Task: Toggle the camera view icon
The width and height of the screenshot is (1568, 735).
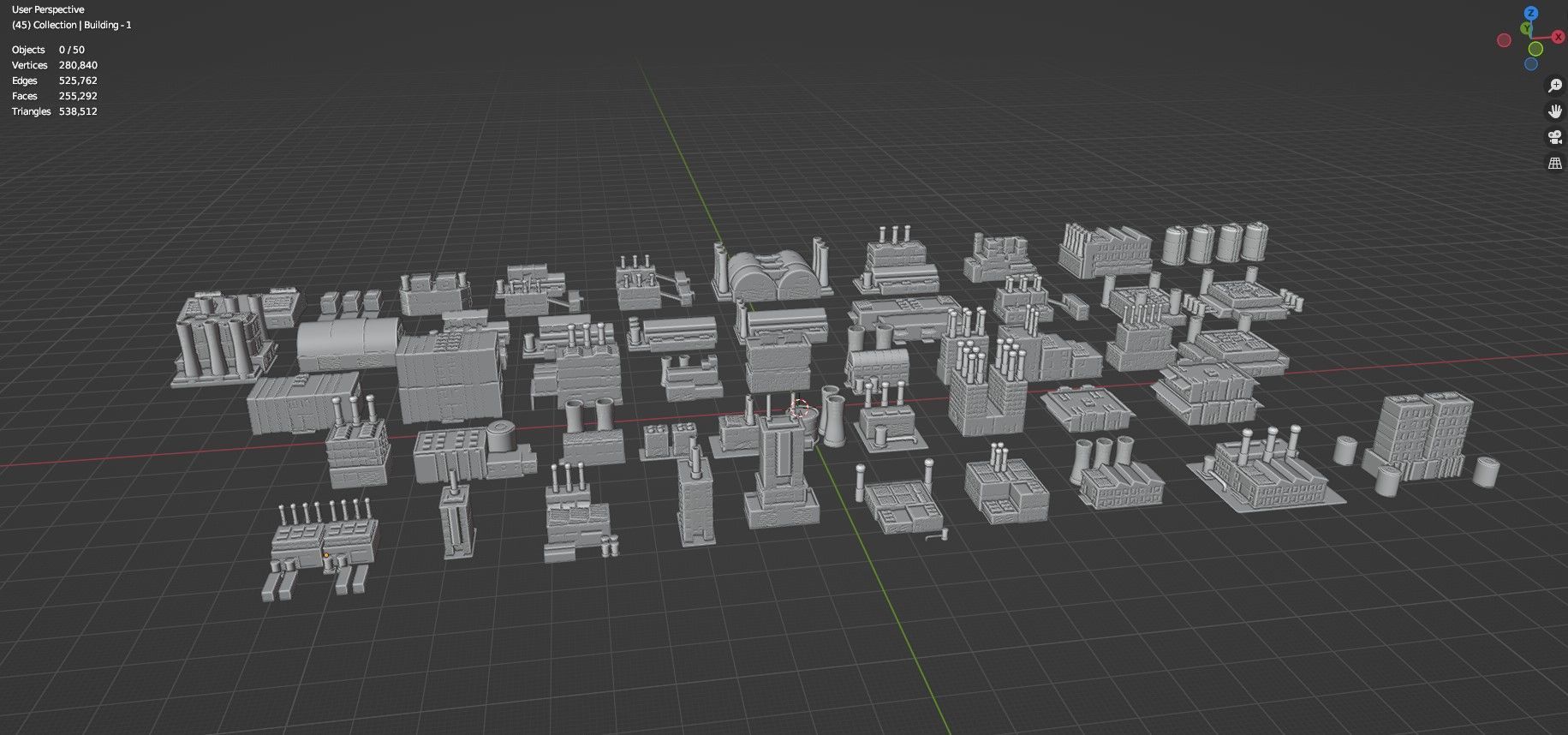Action: pyautogui.click(x=1555, y=137)
